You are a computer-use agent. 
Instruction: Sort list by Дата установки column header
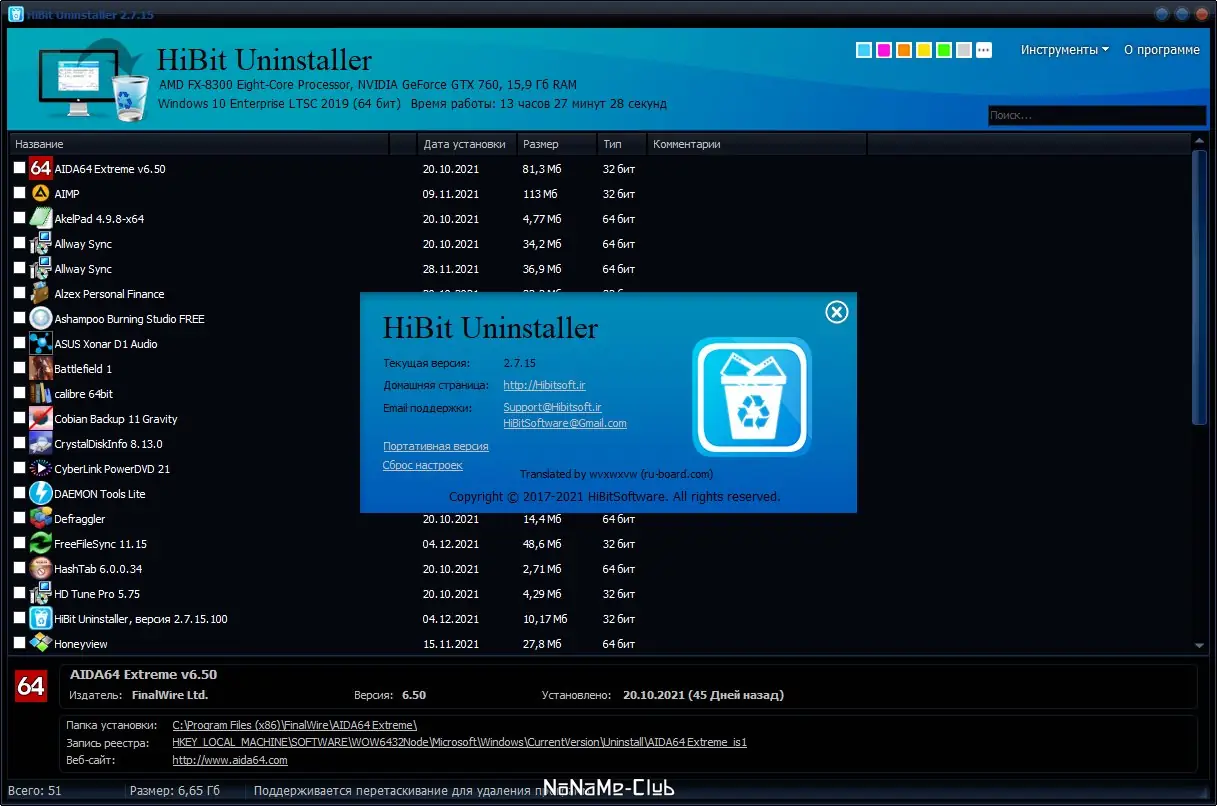[x=467, y=144]
